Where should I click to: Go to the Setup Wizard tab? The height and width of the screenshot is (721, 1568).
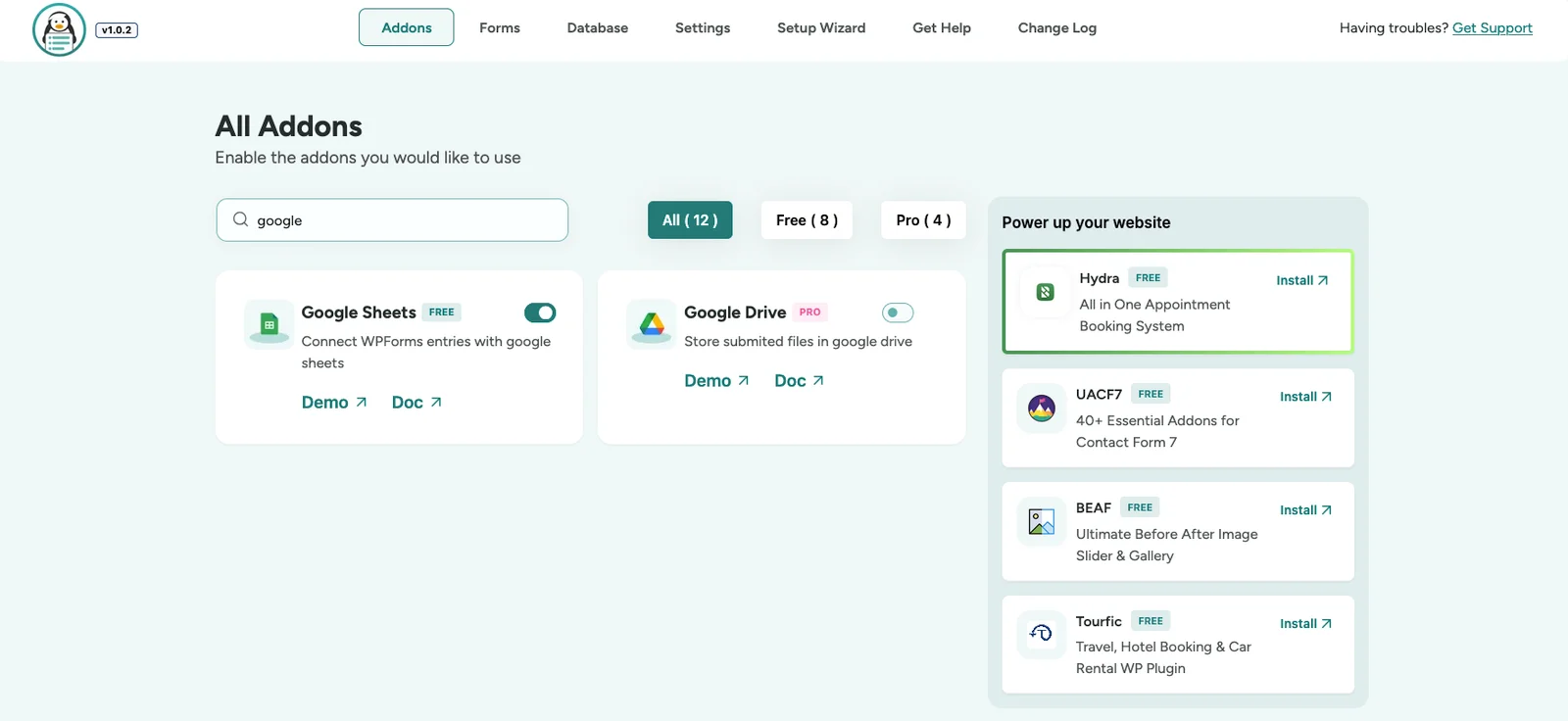[x=821, y=28]
